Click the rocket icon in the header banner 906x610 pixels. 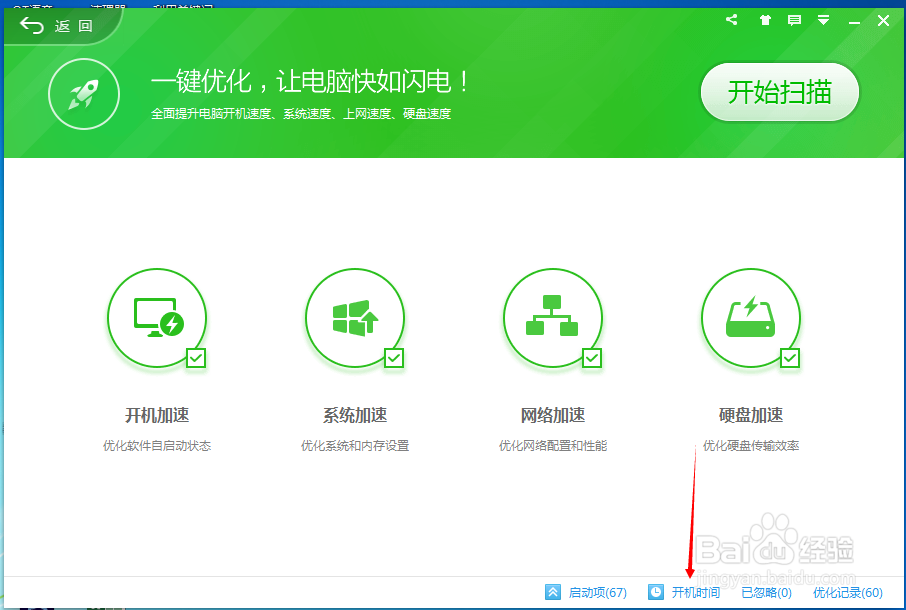(x=84, y=95)
